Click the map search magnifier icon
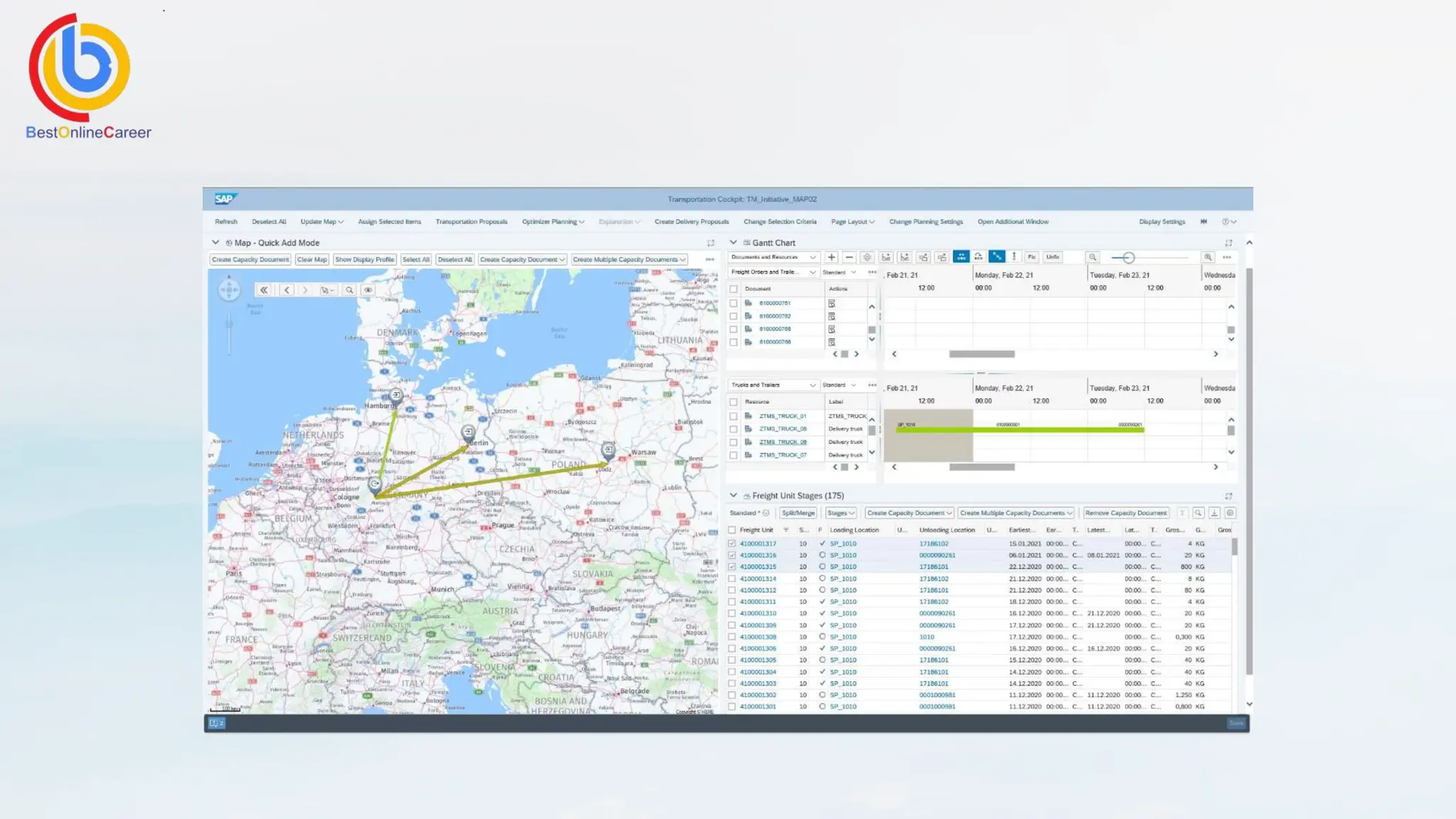 pyautogui.click(x=349, y=290)
